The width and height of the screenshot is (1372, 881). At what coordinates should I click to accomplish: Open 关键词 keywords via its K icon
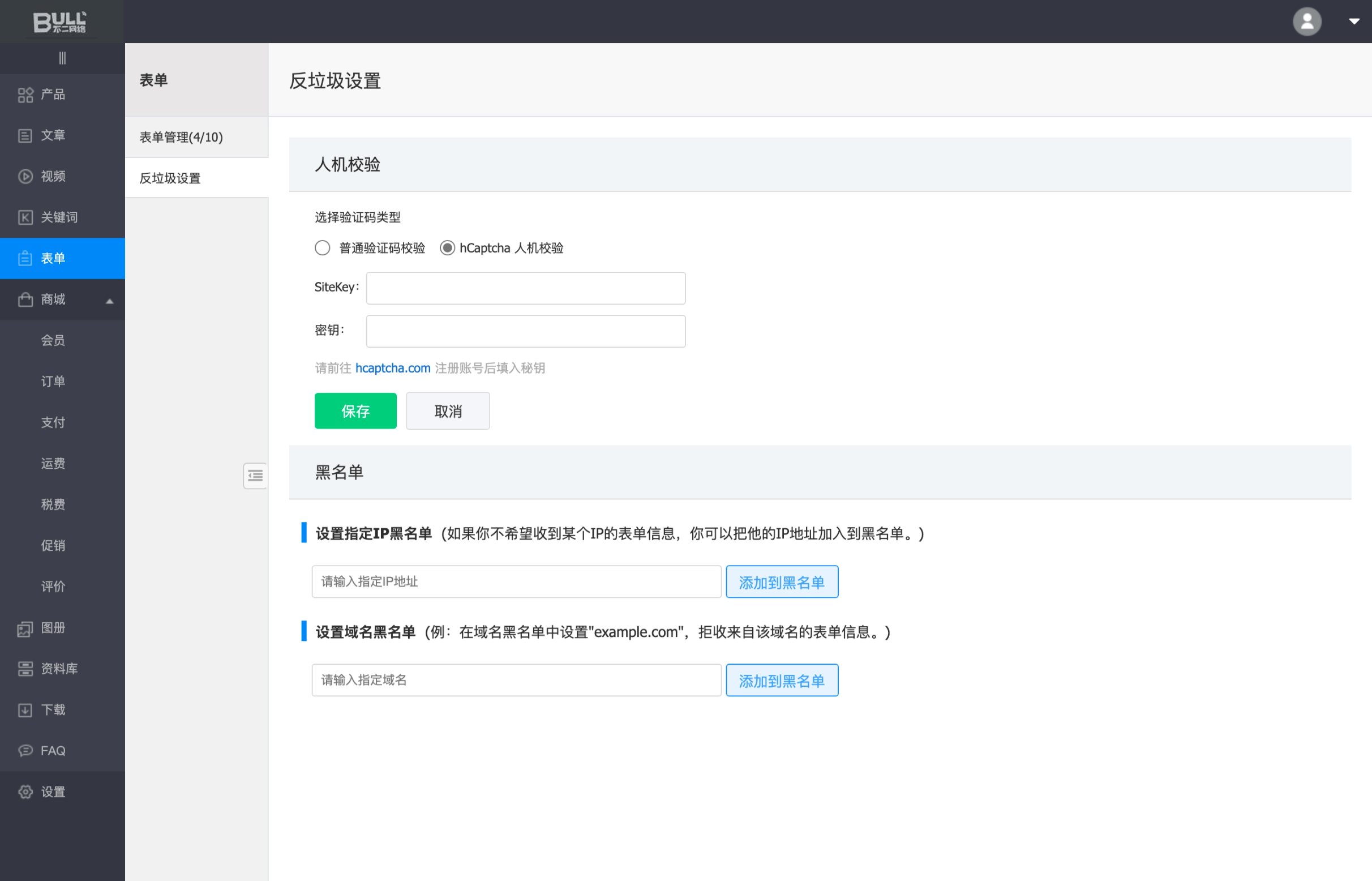[25, 217]
